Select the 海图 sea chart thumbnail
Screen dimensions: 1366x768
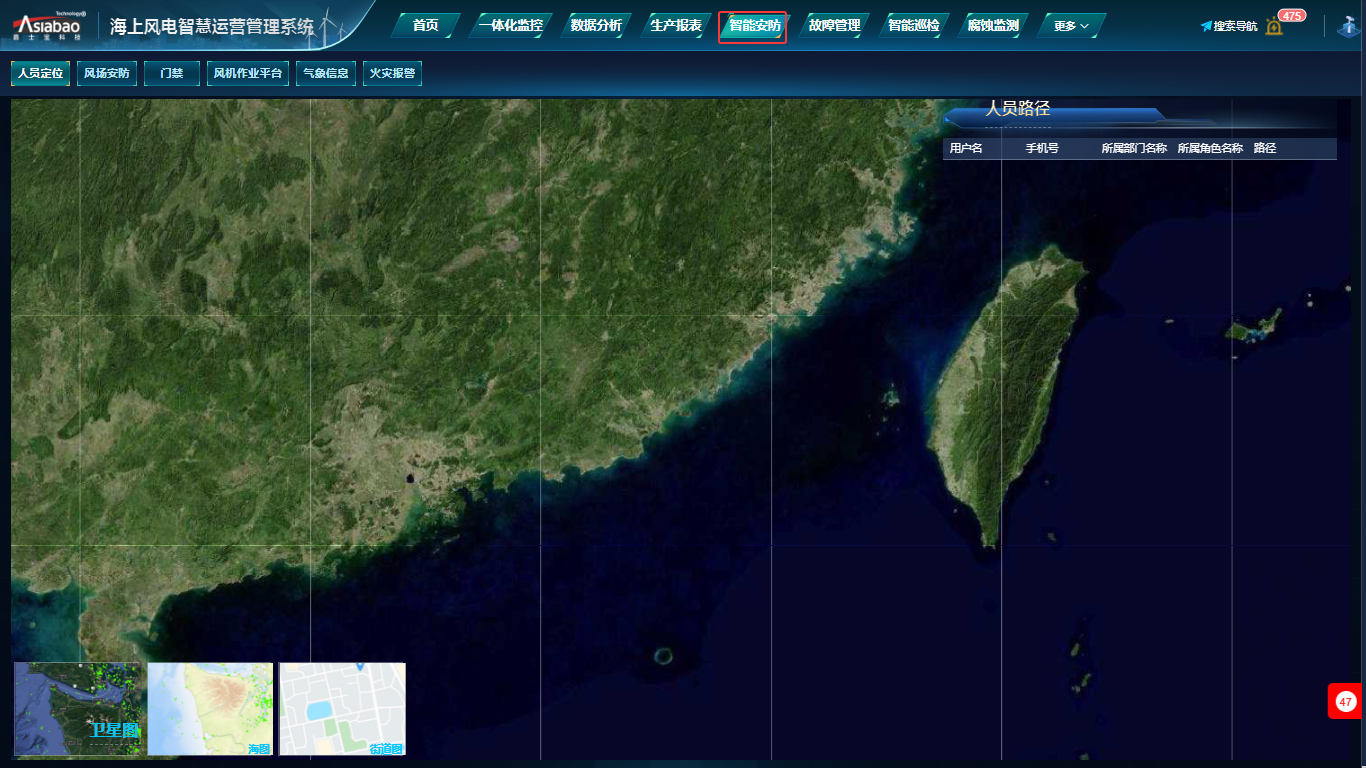210,708
